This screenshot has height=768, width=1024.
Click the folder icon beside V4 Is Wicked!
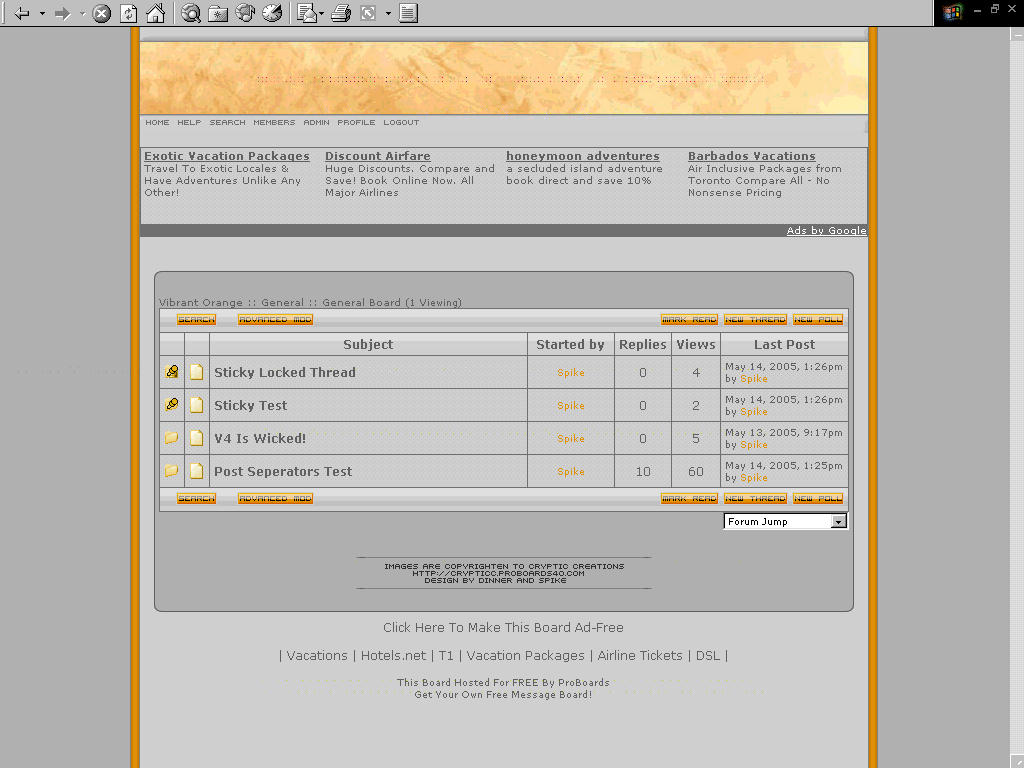(x=171, y=438)
